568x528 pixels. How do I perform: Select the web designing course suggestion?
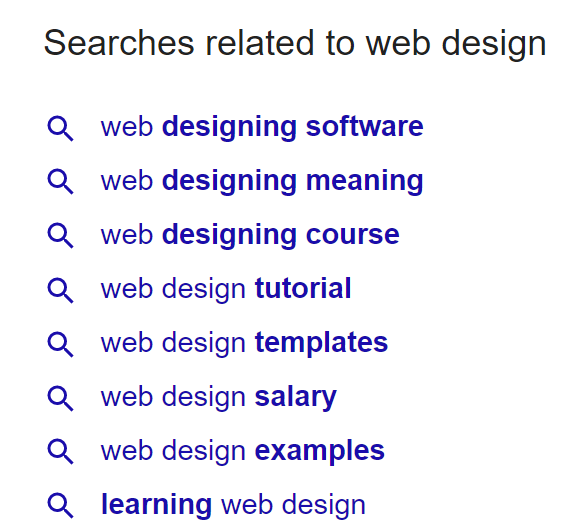250,235
